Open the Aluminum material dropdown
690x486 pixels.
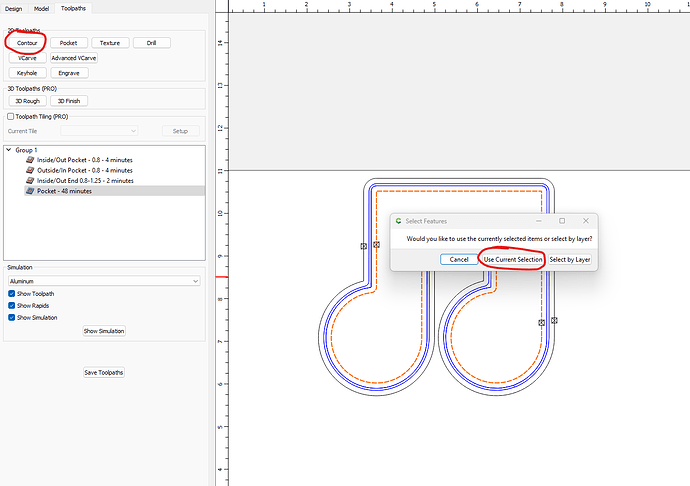coord(104,281)
